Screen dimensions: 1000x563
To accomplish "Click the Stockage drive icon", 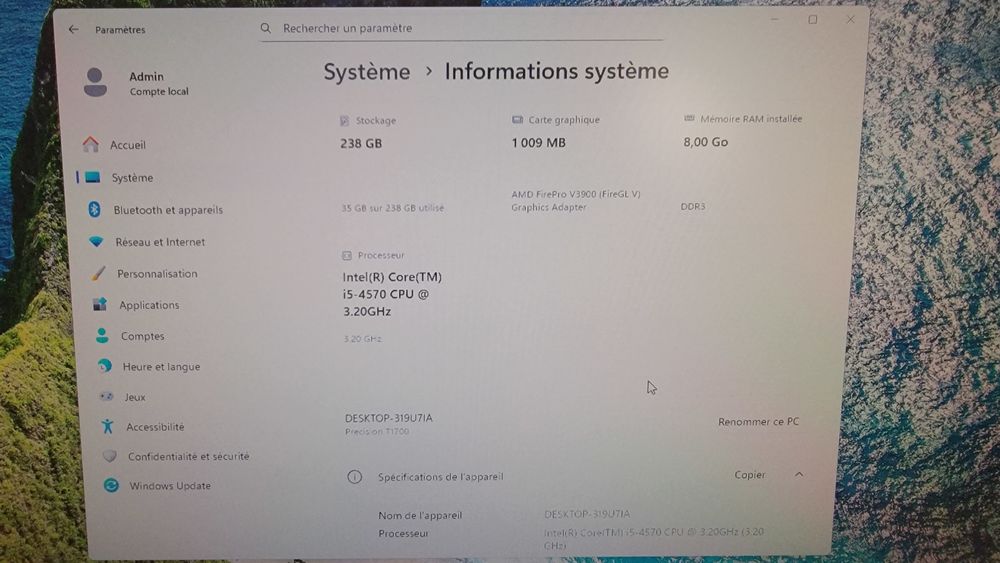I will (345, 121).
